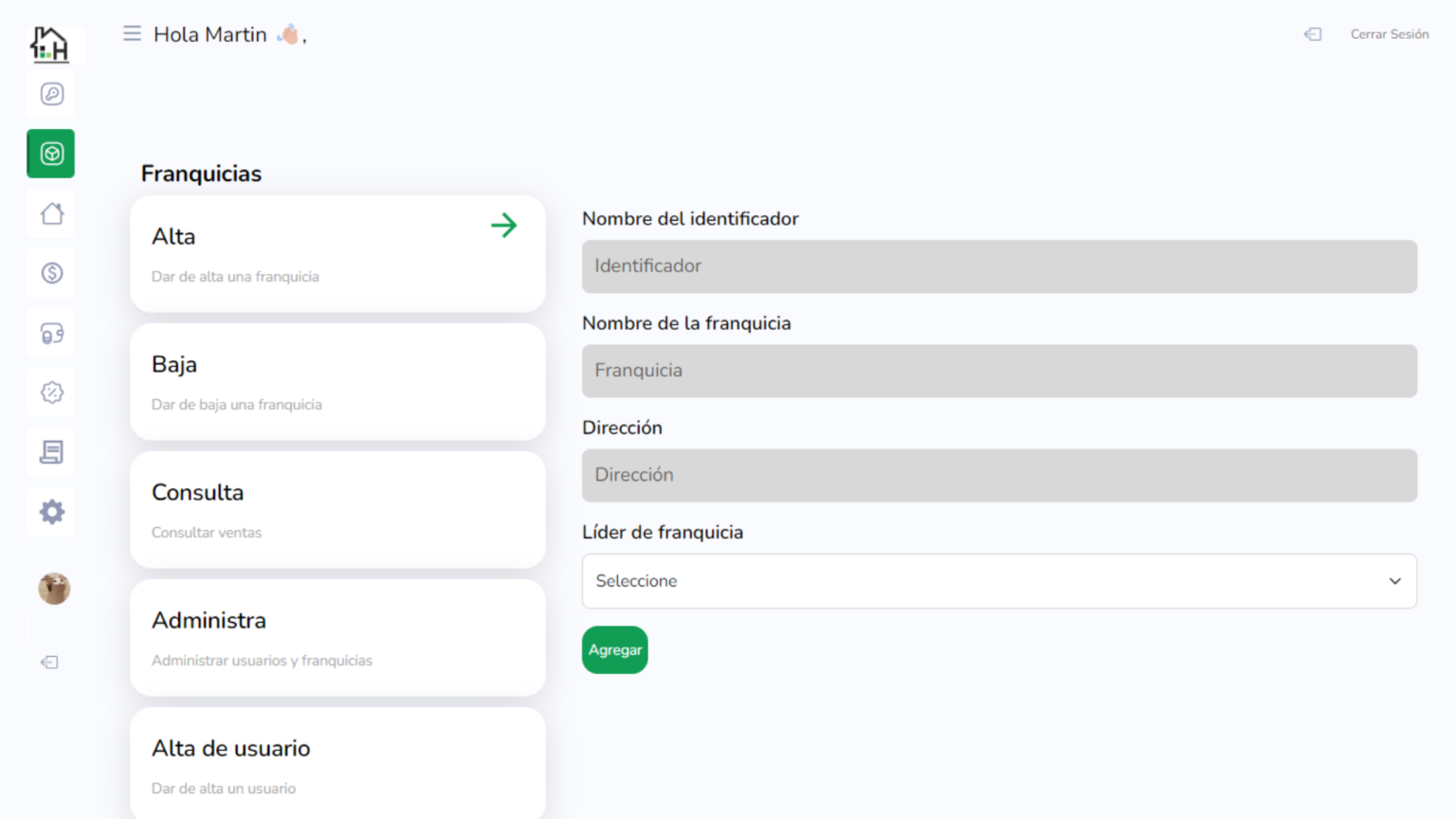
Task: Click the user avatar photo
Action: coord(54,589)
